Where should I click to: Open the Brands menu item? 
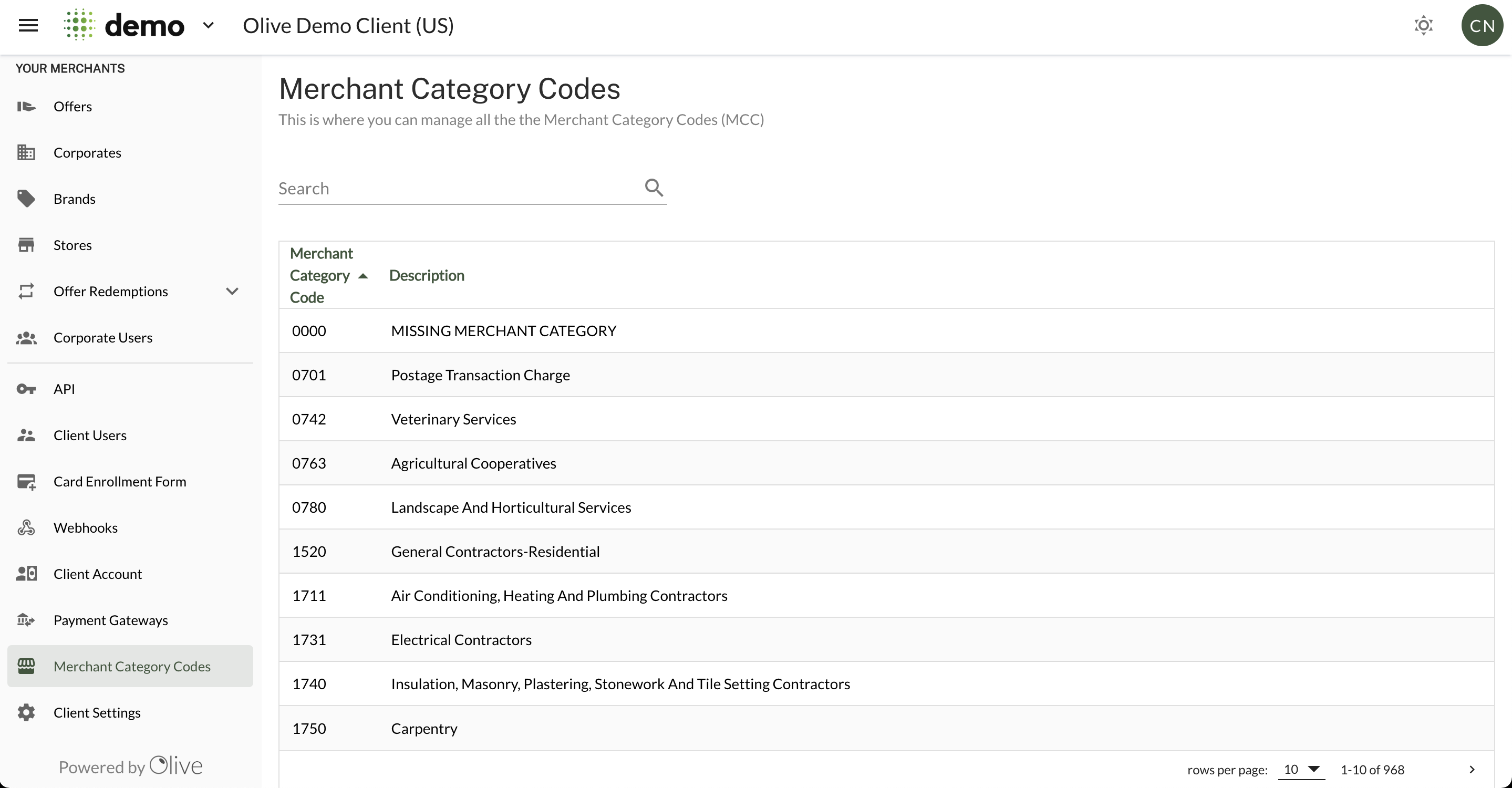pyautogui.click(x=130, y=199)
